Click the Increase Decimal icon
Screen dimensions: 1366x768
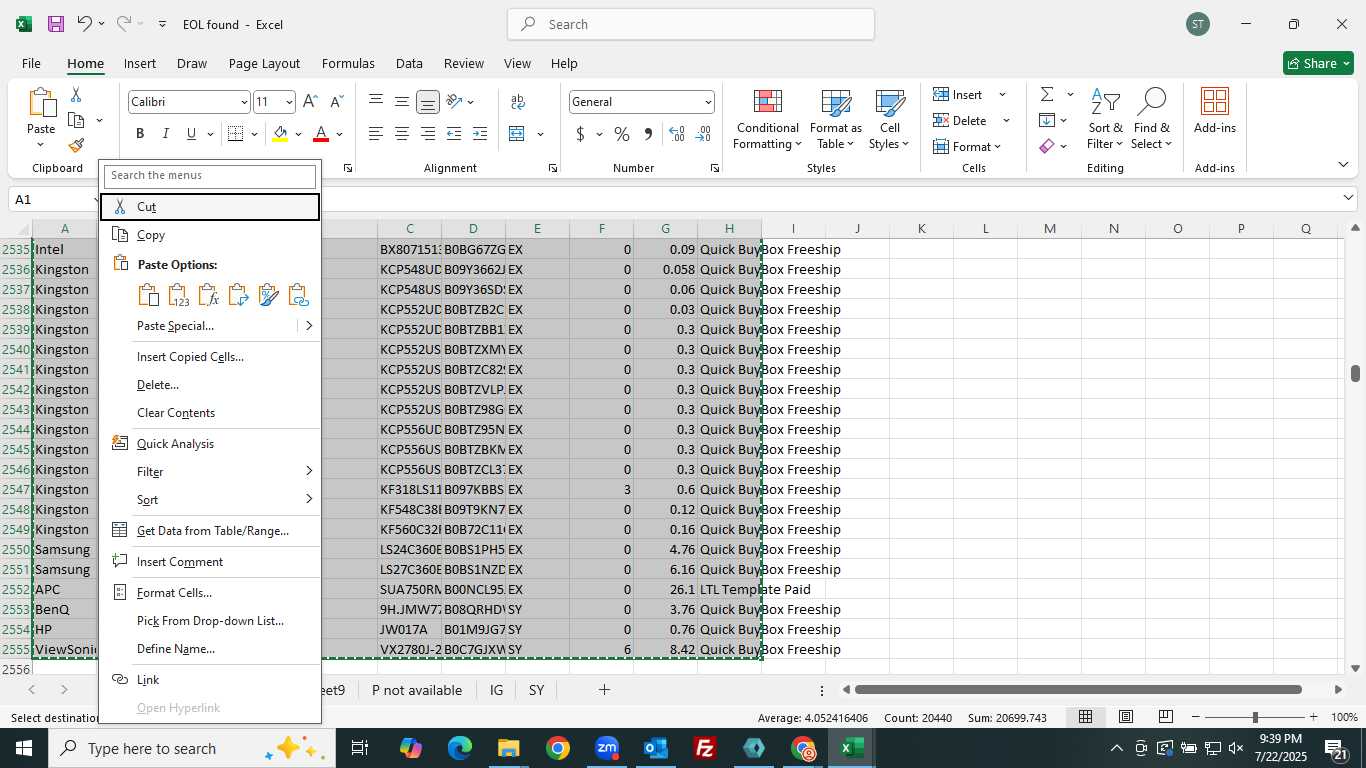click(x=677, y=134)
